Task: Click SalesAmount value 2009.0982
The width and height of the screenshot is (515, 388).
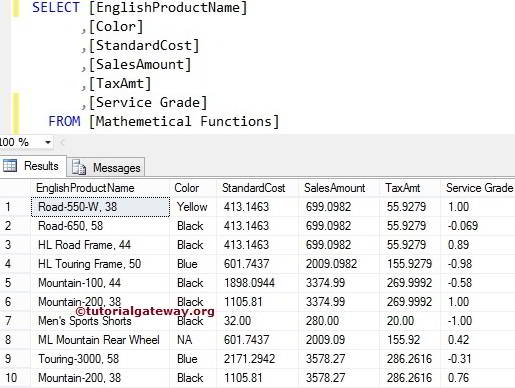Action: [339, 264]
